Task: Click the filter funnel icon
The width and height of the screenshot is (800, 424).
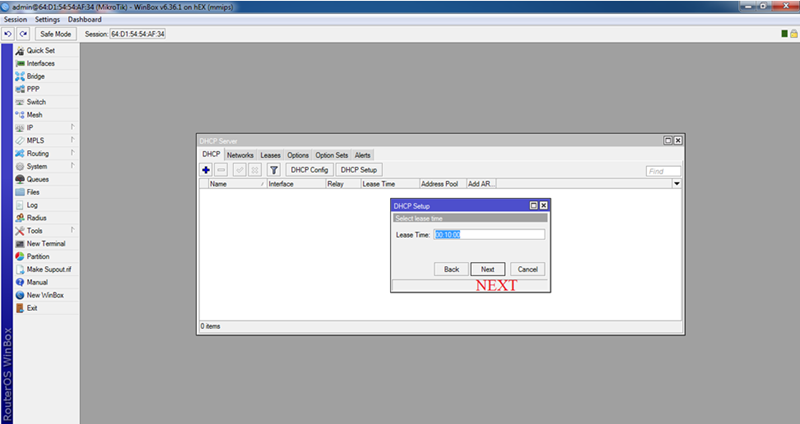Action: pos(272,170)
